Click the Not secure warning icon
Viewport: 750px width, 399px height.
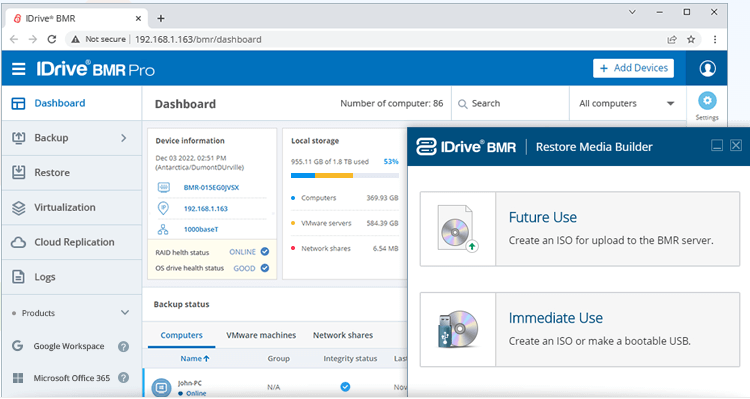[x=75, y=39]
